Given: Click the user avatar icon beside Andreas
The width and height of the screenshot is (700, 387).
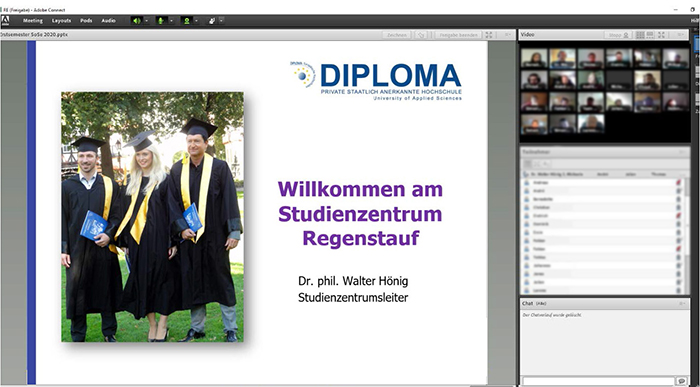Looking at the screenshot, I should point(527,183).
